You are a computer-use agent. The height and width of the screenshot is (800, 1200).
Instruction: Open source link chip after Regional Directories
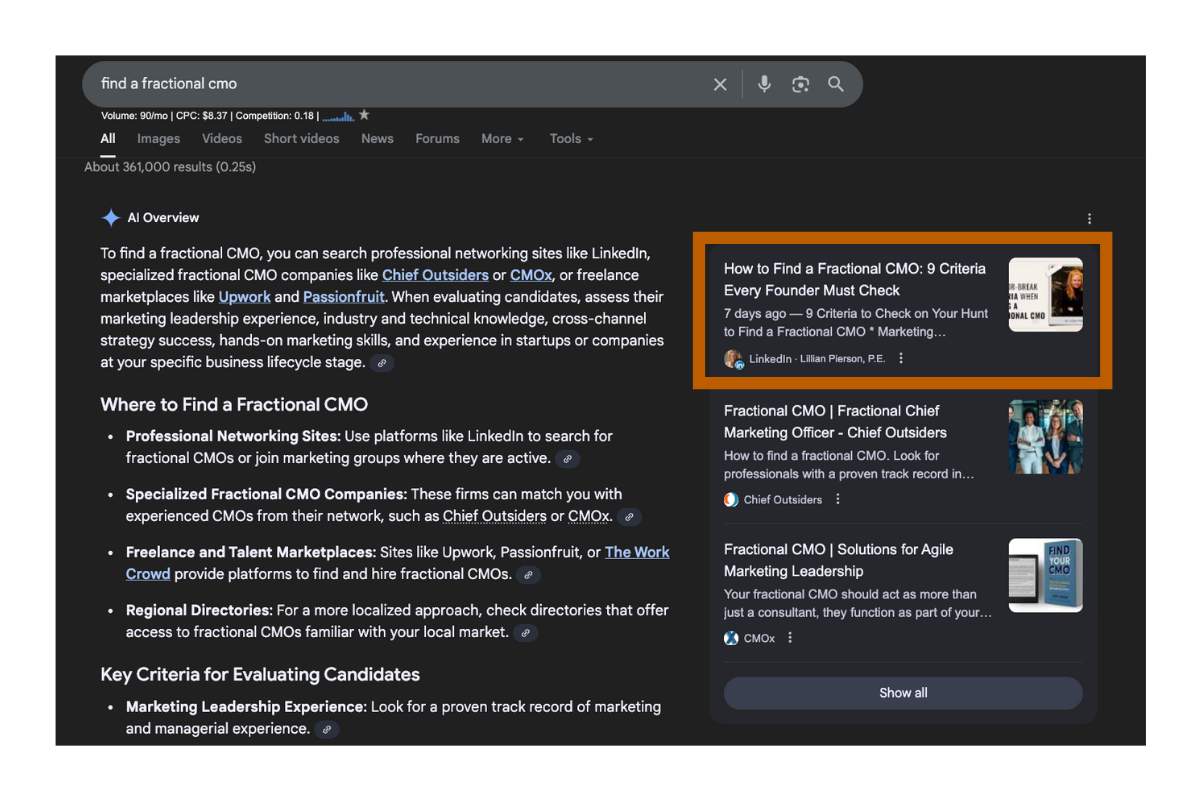(x=525, y=633)
